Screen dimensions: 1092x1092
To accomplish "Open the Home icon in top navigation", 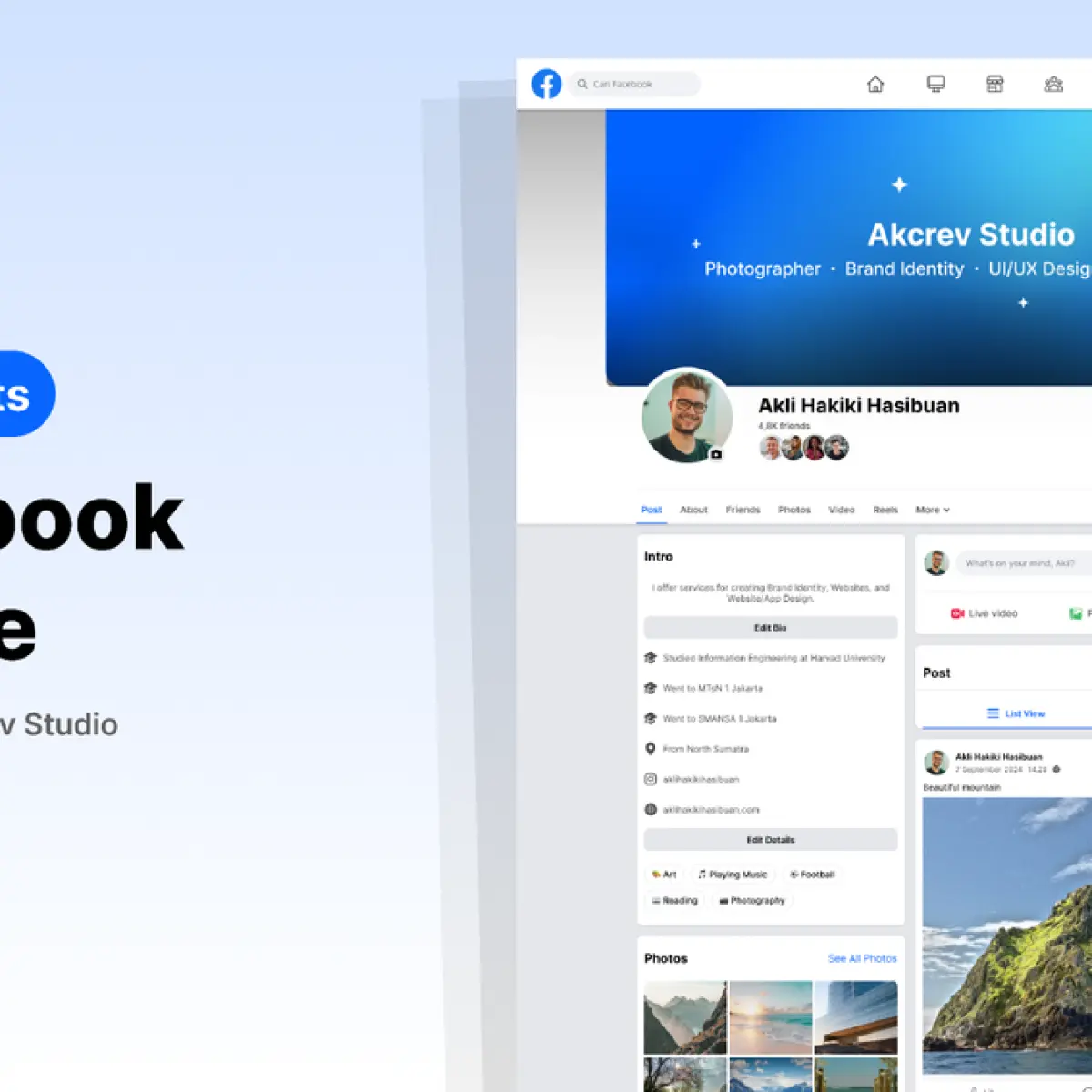I will pos(875,84).
